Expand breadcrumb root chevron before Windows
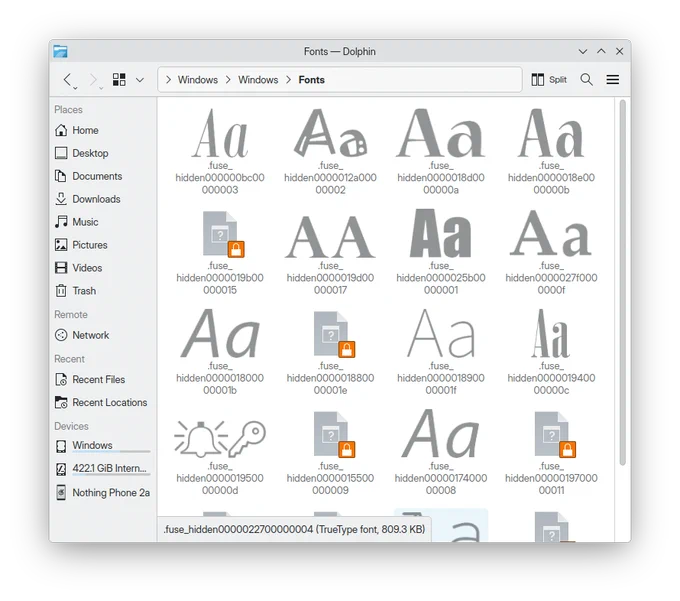Viewport: 680px width, 601px height. coord(168,80)
